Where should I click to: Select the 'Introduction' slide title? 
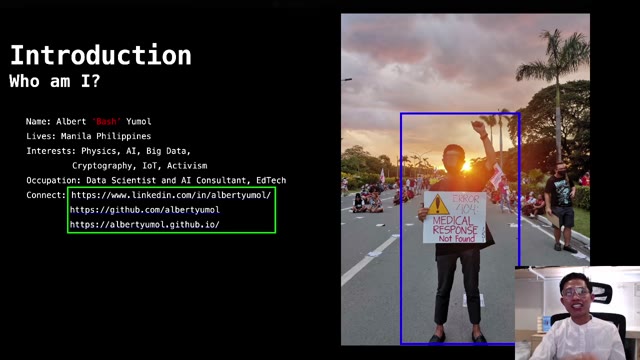click(100, 55)
